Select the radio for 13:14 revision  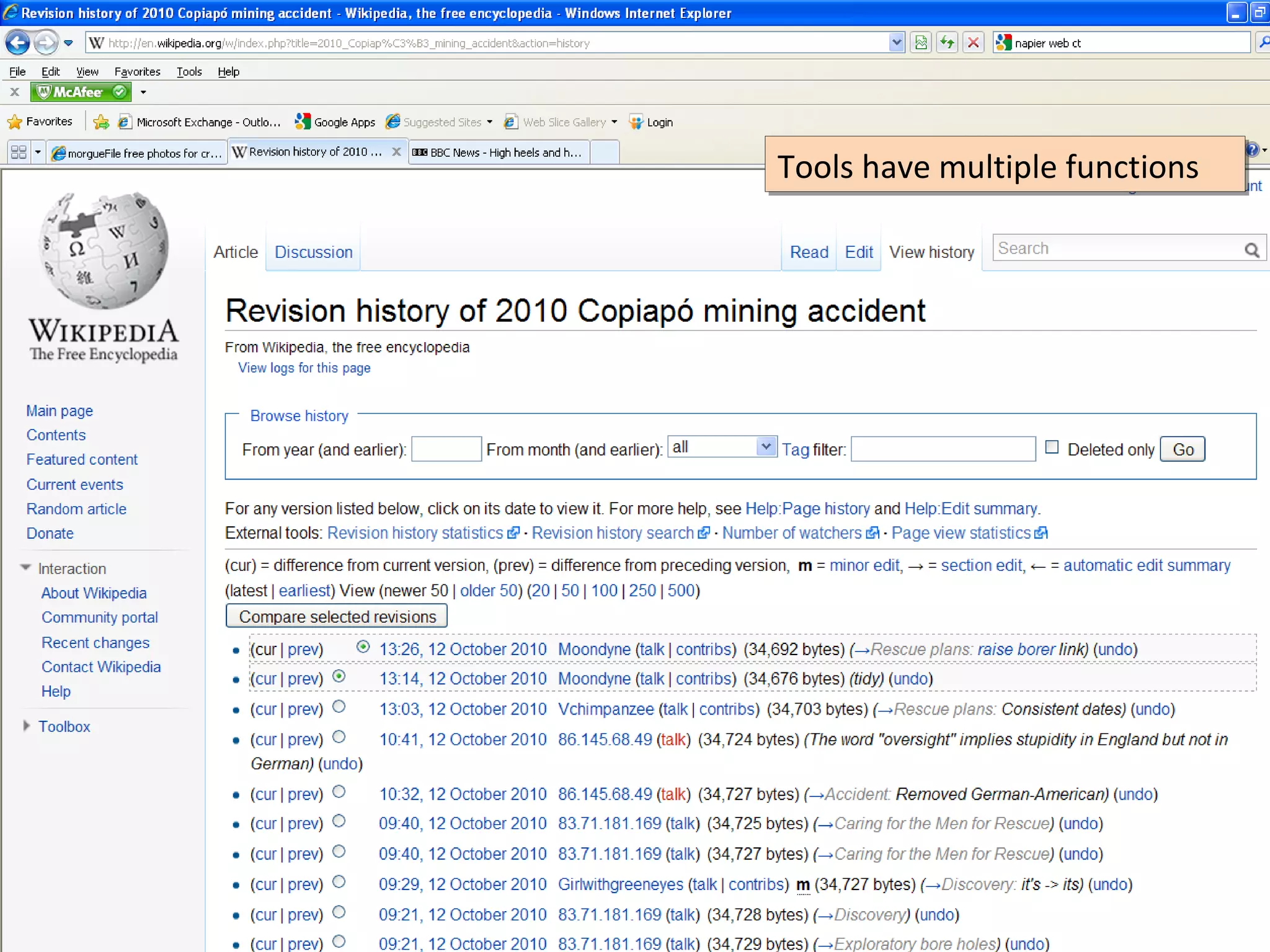click(x=339, y=676)
